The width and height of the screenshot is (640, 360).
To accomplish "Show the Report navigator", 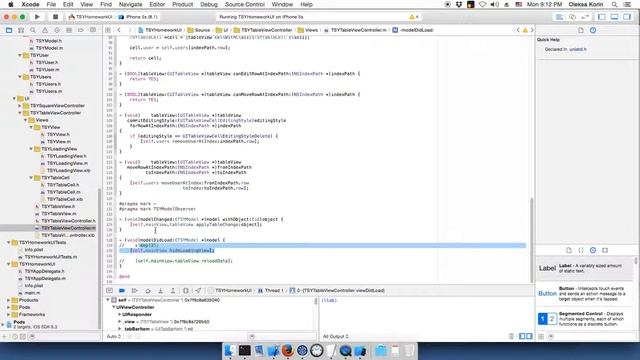I will pyautogui.click(x=93, y=30).
